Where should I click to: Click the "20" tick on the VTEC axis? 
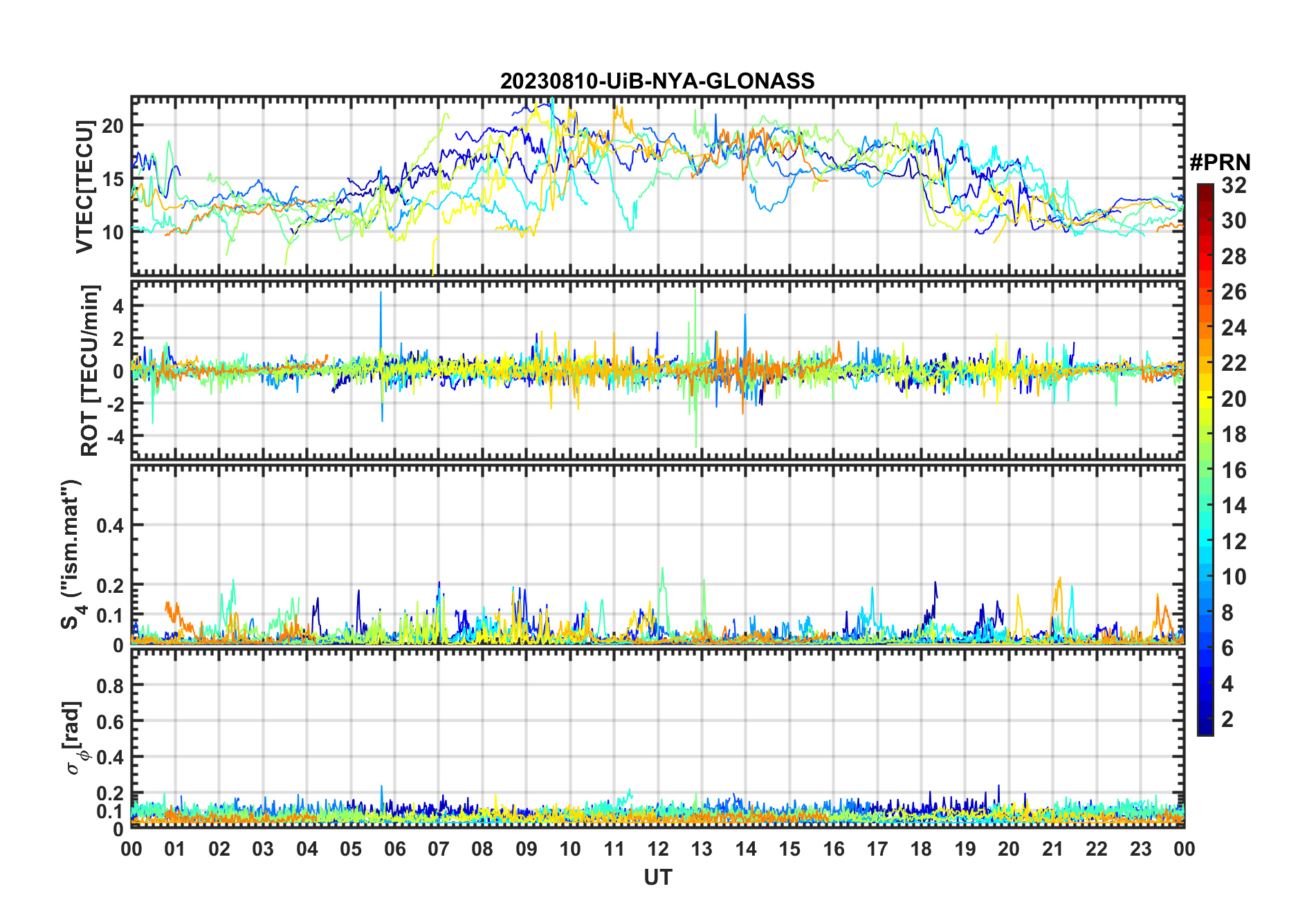tap(113, 126)
